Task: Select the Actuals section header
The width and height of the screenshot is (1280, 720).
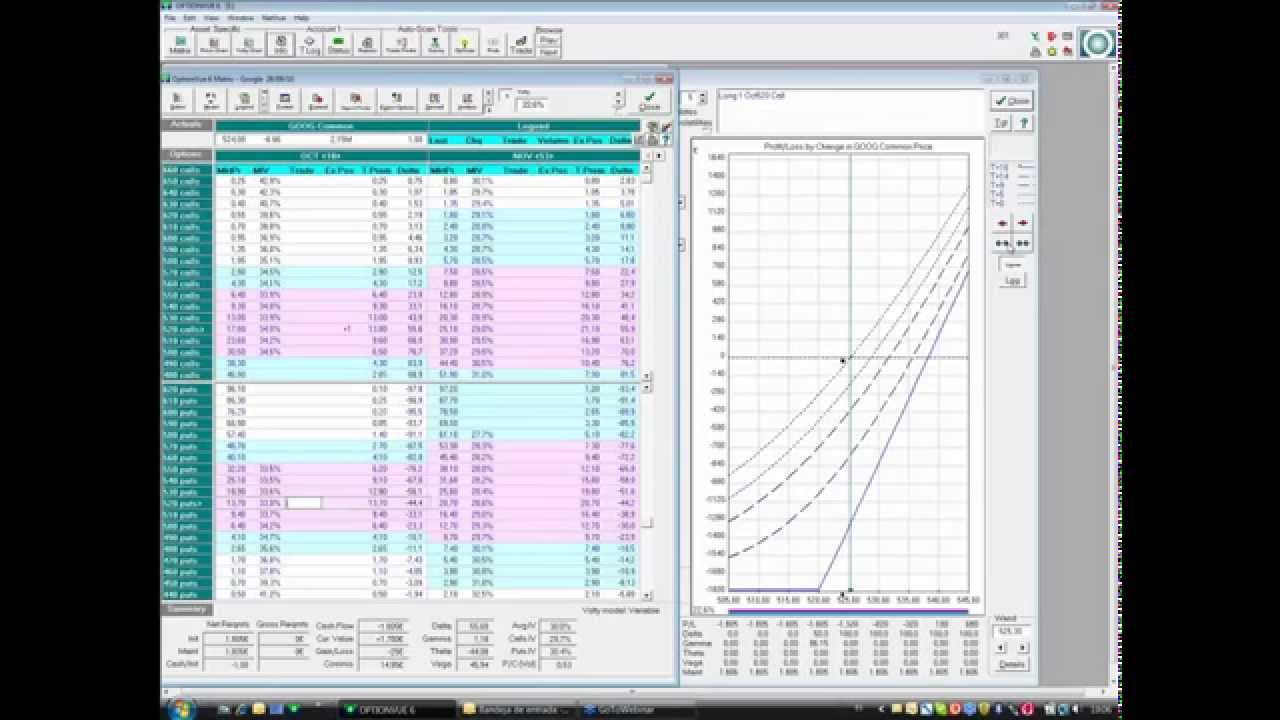Action: 186,125
